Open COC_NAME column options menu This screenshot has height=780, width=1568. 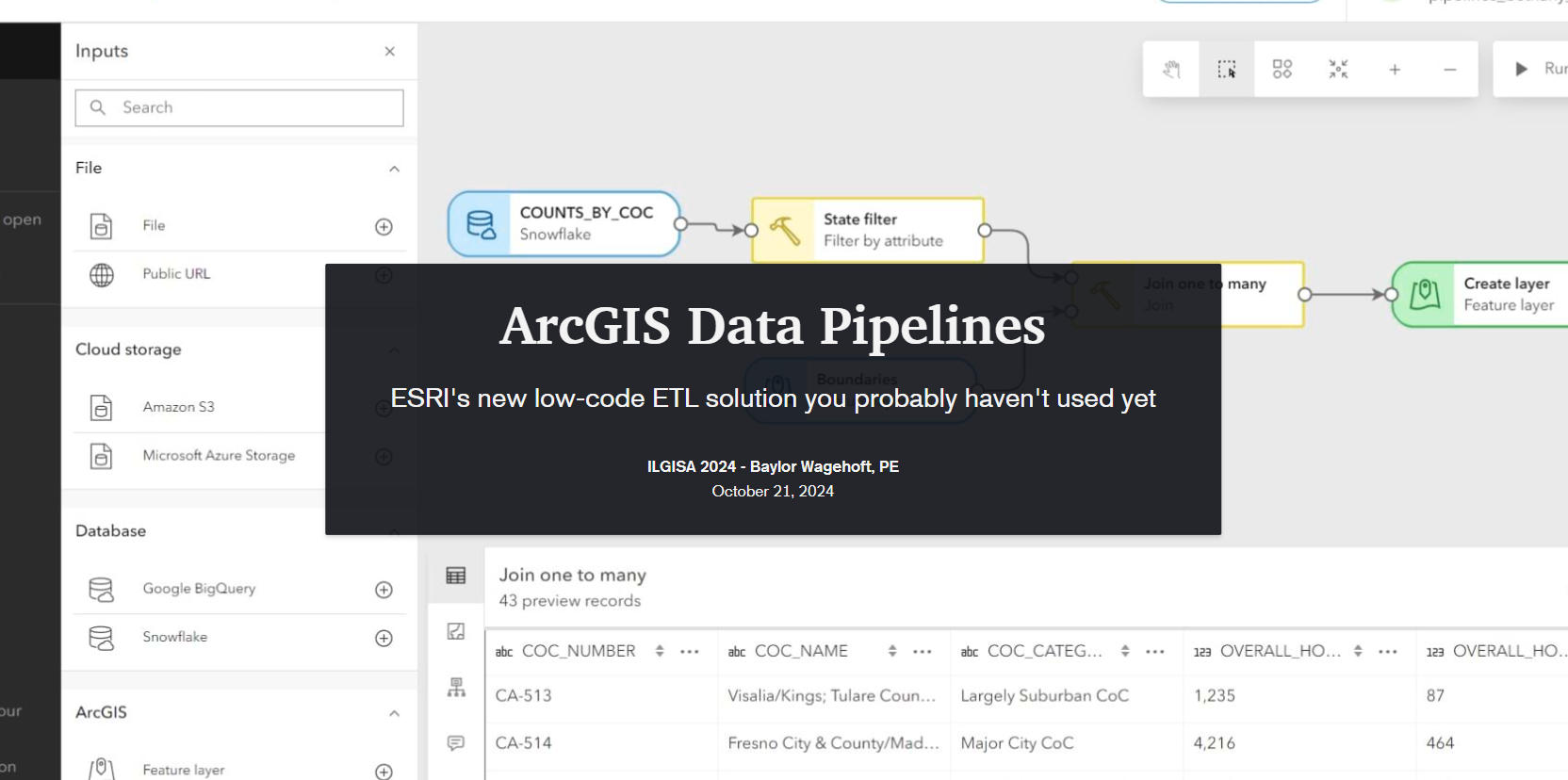pyautogui.click(x=923, y=651)
